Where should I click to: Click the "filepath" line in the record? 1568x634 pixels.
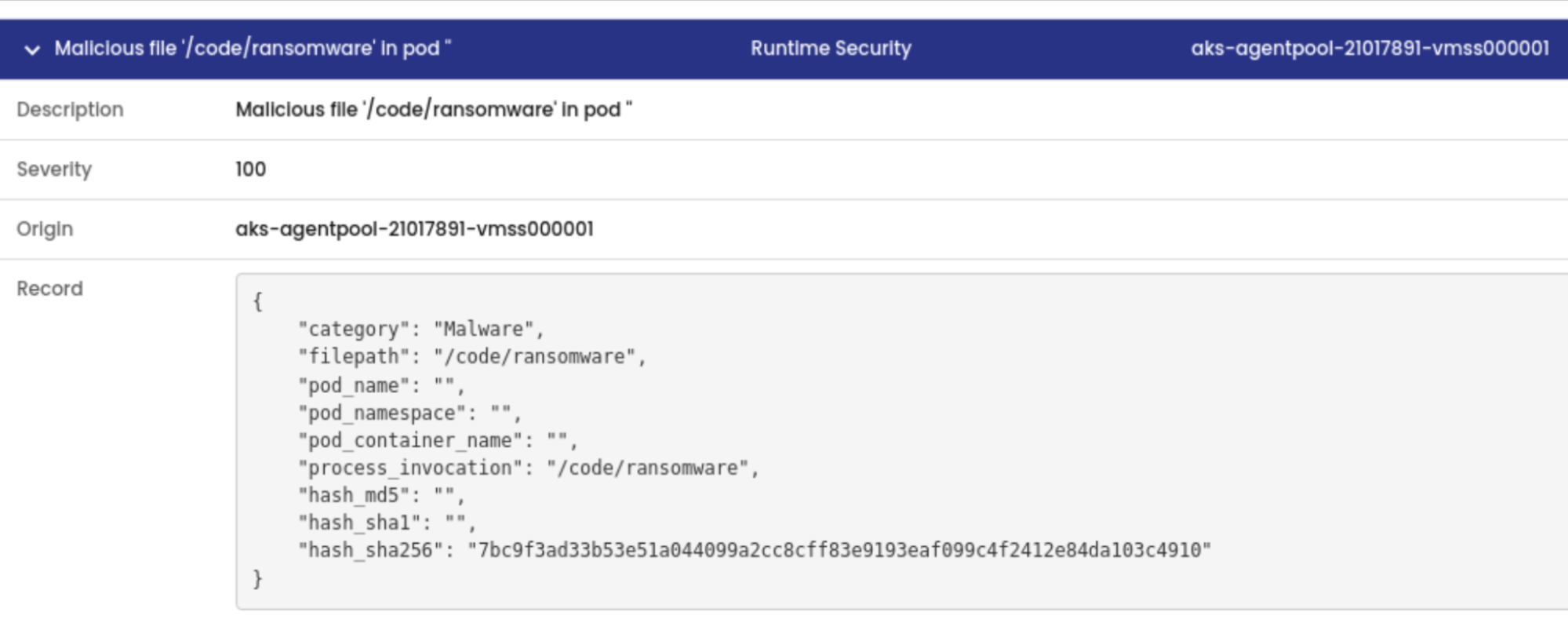[471, 357]
